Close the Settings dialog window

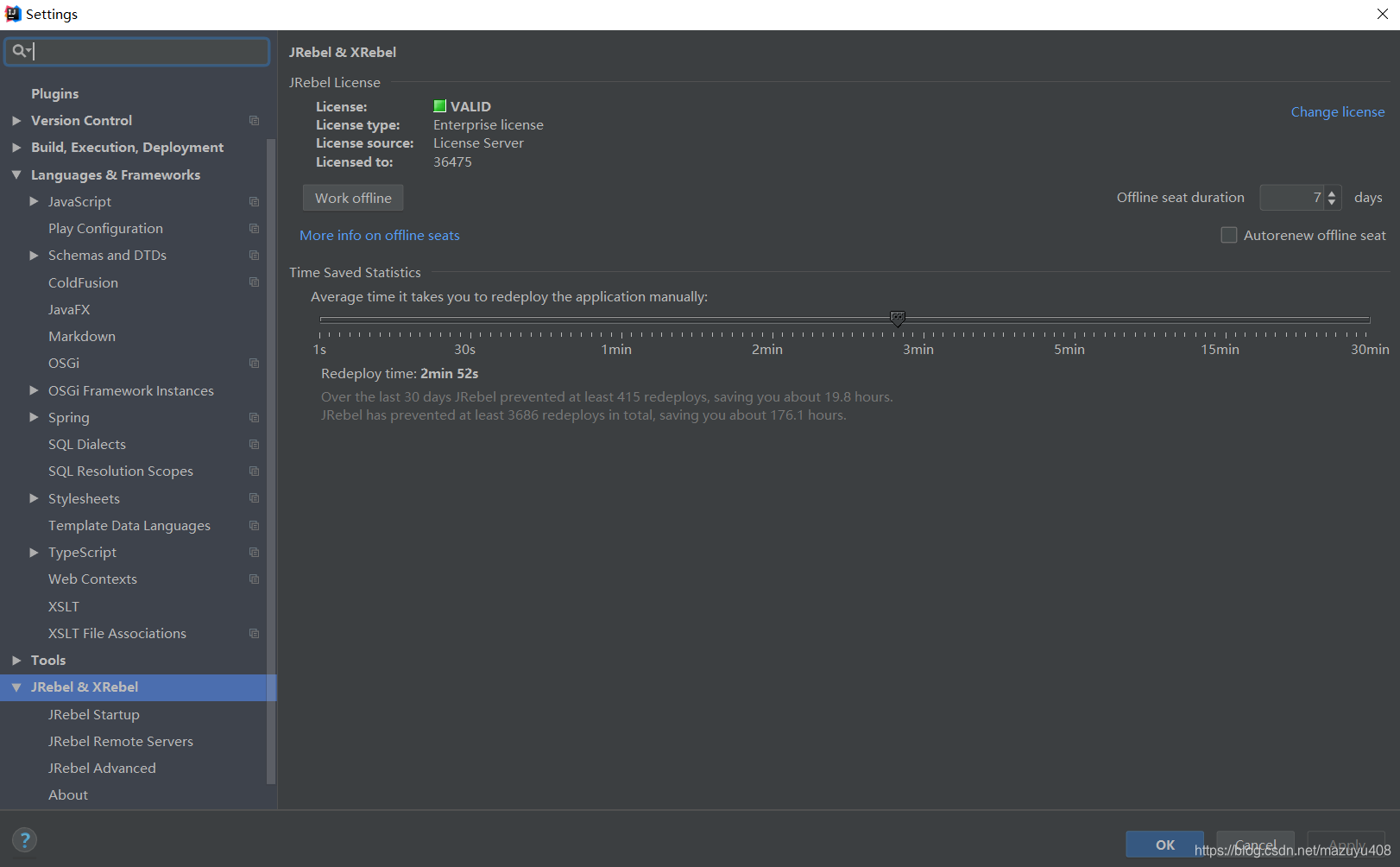click(1382, 14)
